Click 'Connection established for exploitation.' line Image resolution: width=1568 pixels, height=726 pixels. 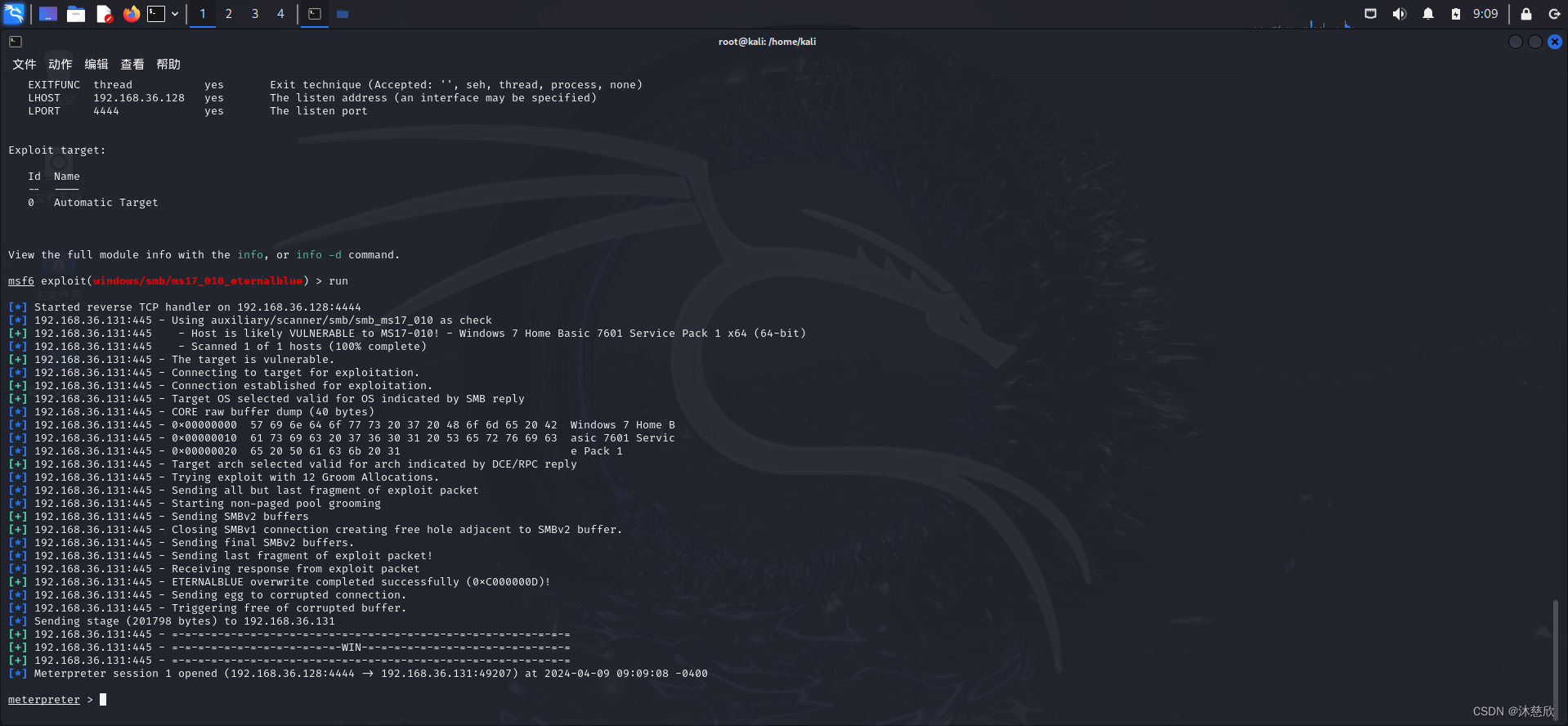pyautogui.click(x=221, y=386)
